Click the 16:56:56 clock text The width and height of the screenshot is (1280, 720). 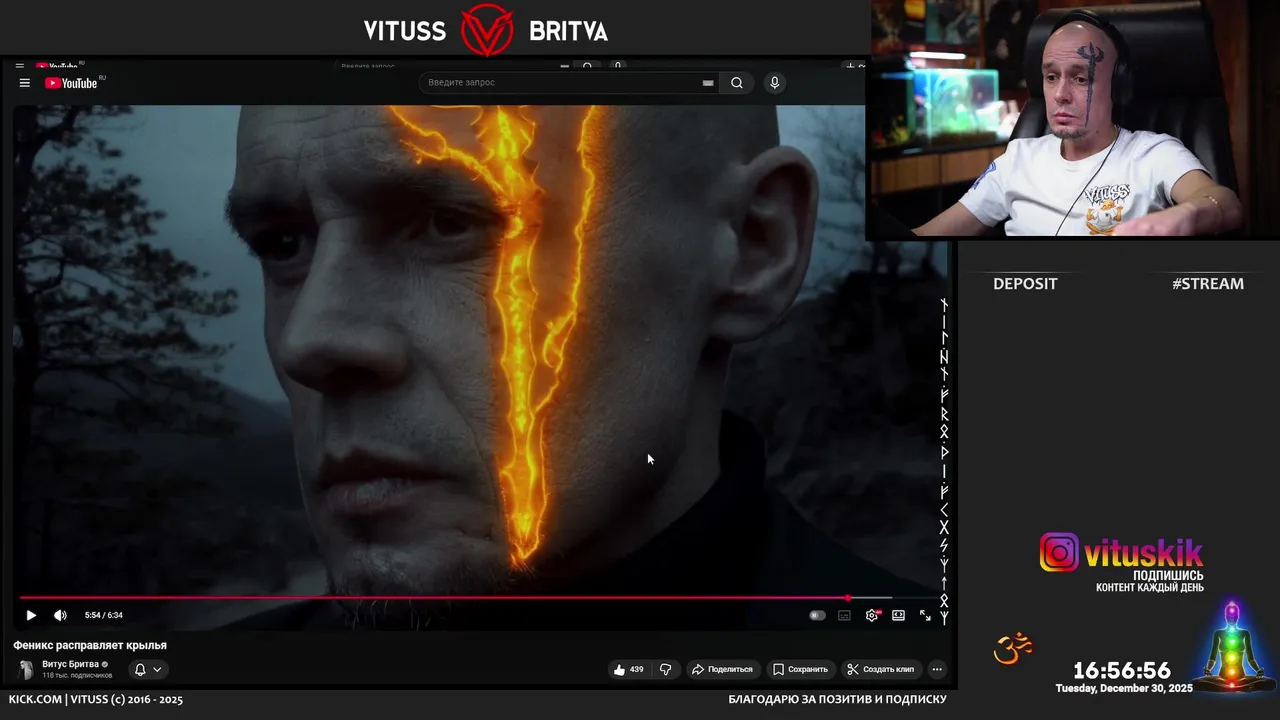[x=1122, y=671]
